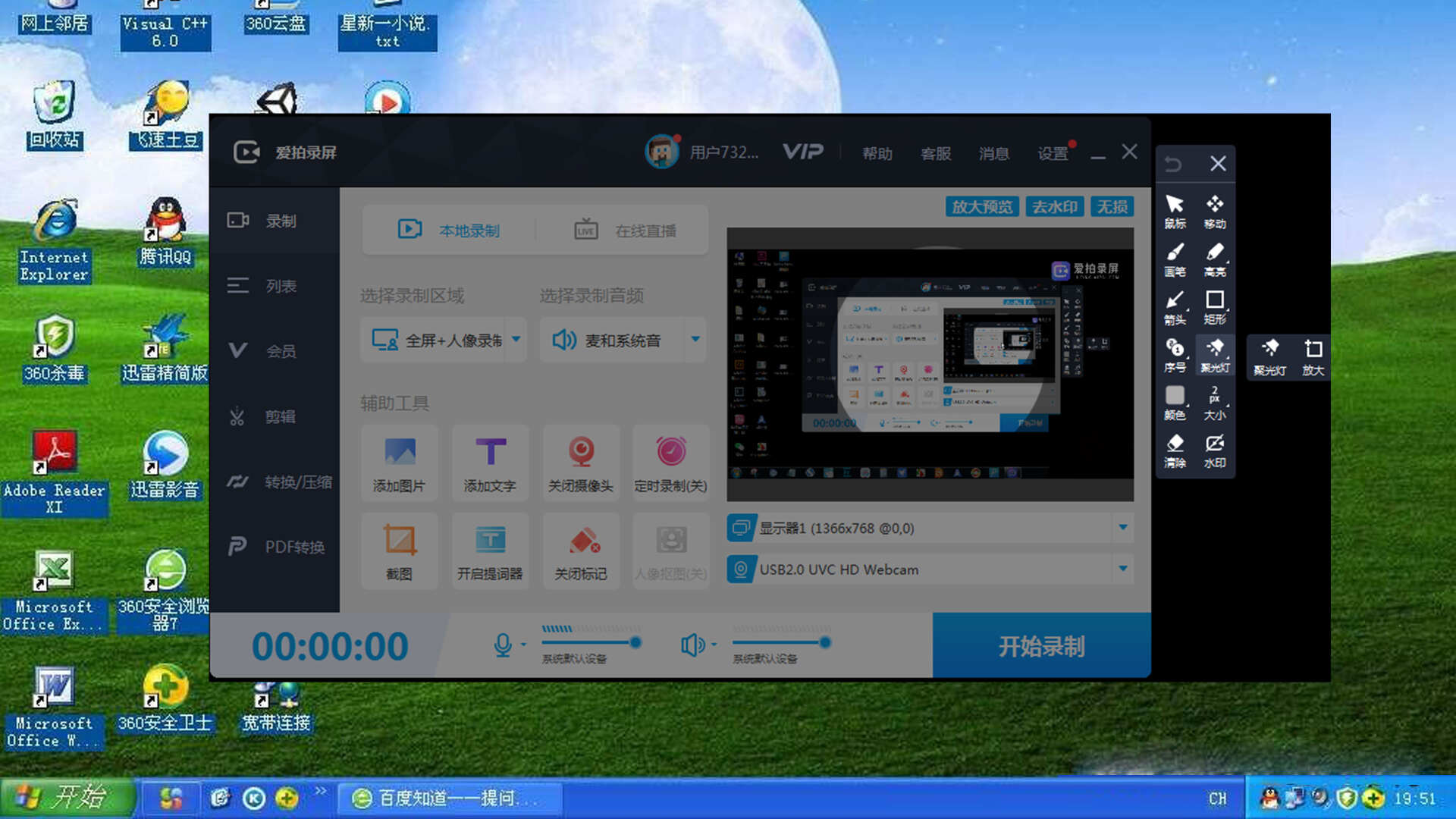Click the 放大预览 button
The image size is (1456, 819).
click(x=982, y=207)
